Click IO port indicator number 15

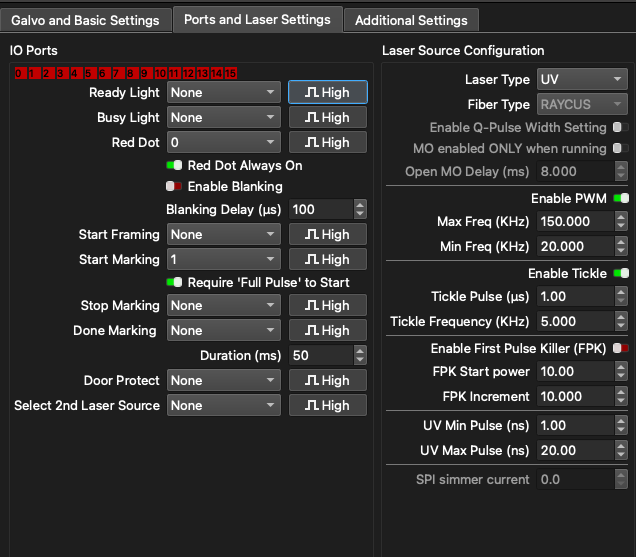[231, 73]
